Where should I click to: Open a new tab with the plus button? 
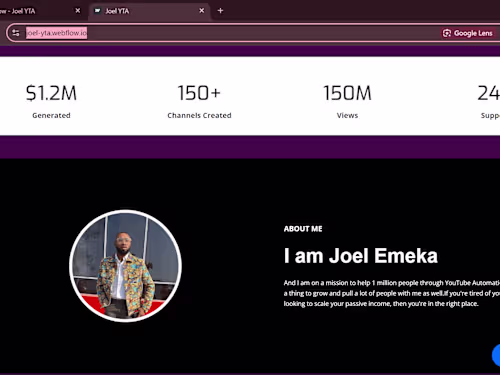220,11
